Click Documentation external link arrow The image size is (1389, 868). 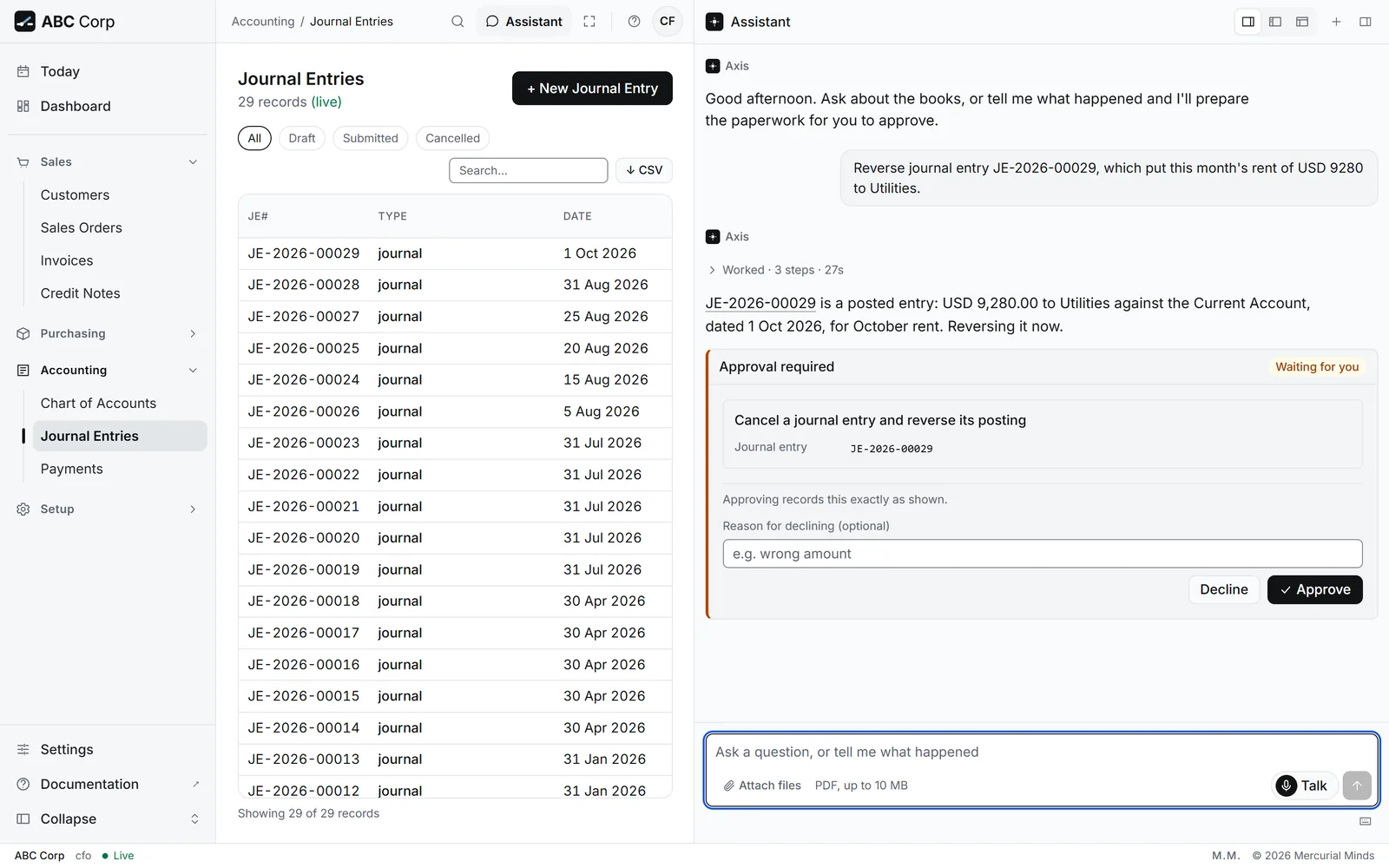point(196,784)
